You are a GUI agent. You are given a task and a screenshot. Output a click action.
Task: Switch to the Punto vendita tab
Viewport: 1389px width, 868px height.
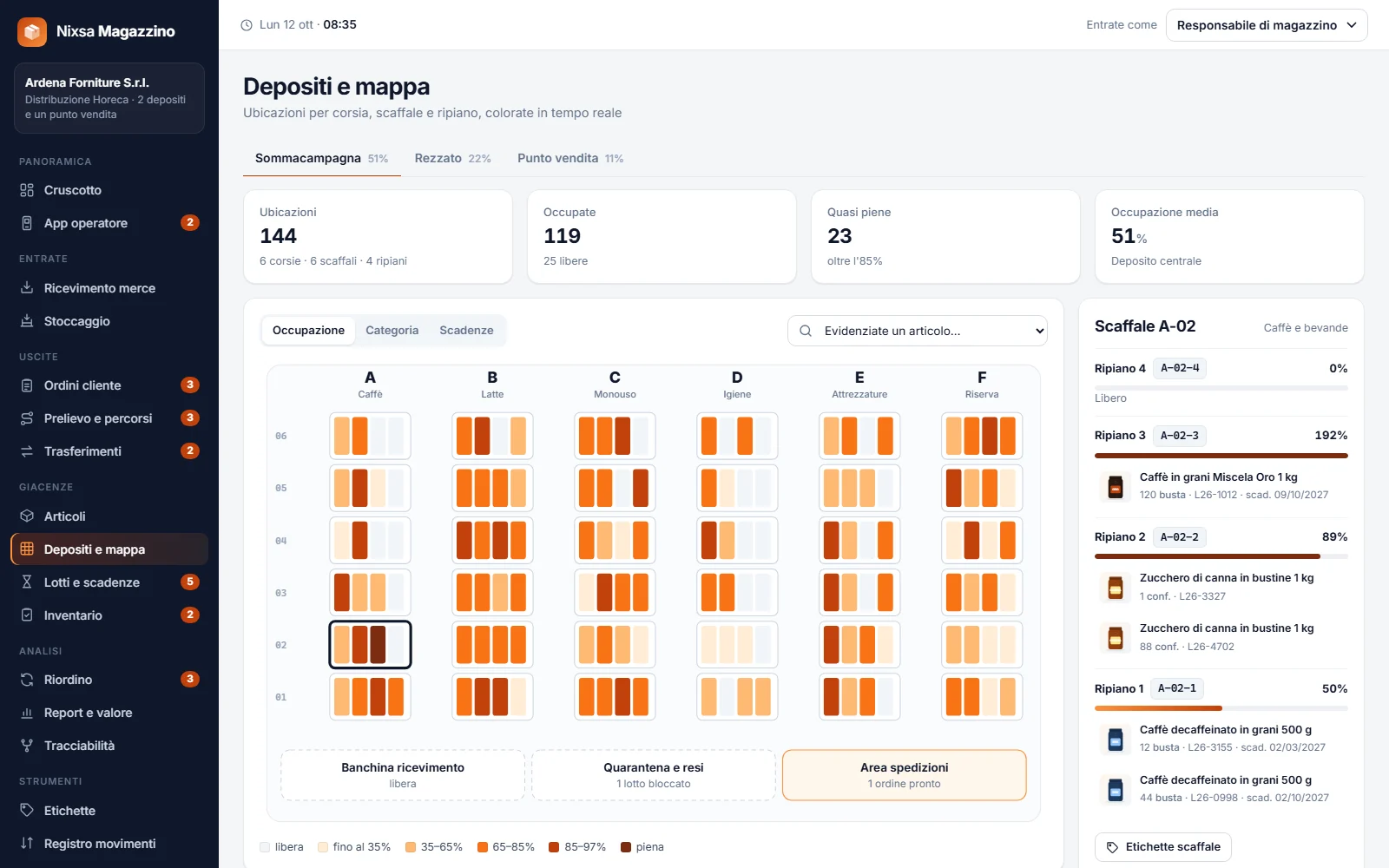pyautogui.click(x=570, y=158)
